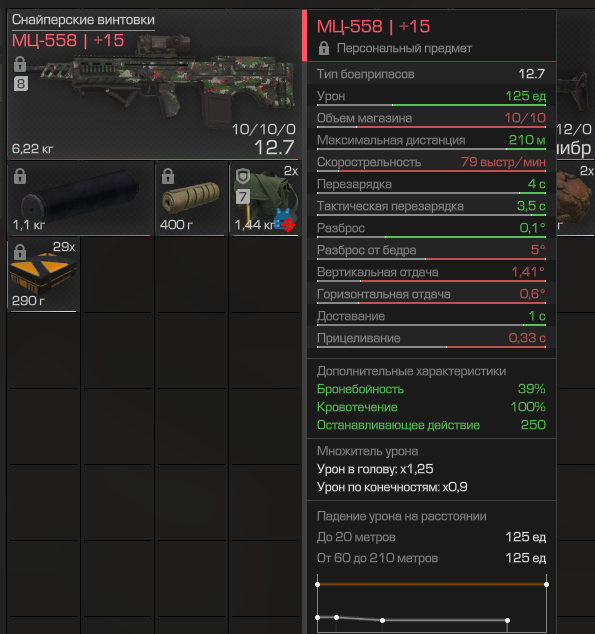Click the lock icon on ammo box
The image size is (595, 634).
pos(20,252)
